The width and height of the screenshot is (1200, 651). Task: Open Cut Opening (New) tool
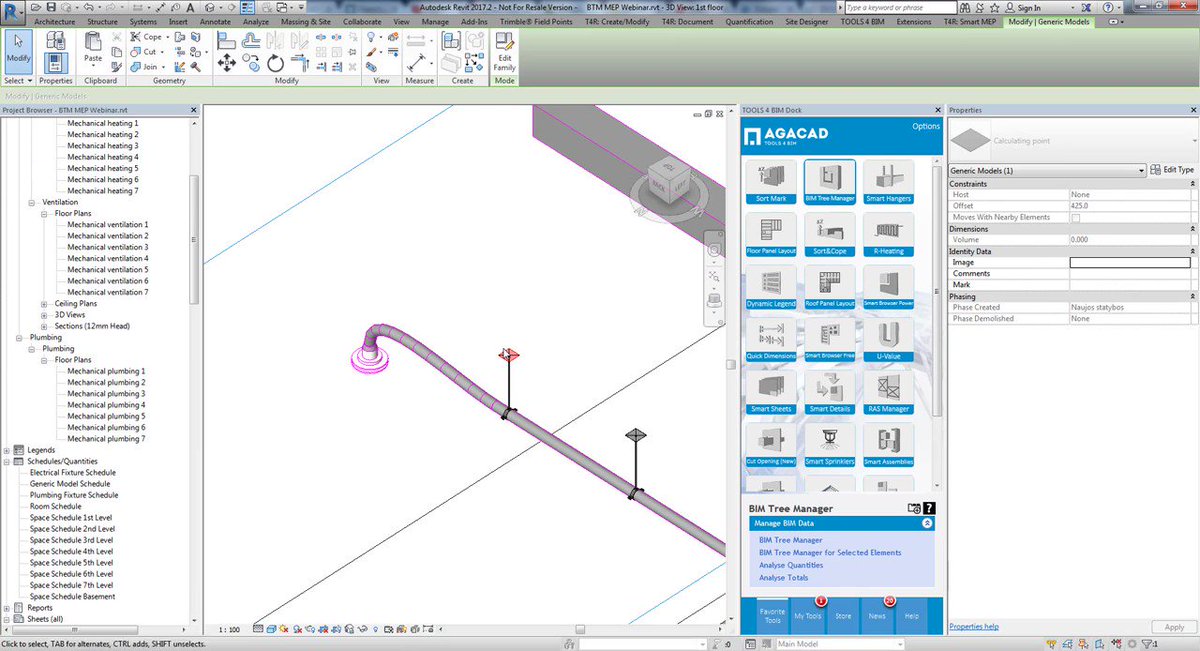pyautogui.click(x=770, y=446)
